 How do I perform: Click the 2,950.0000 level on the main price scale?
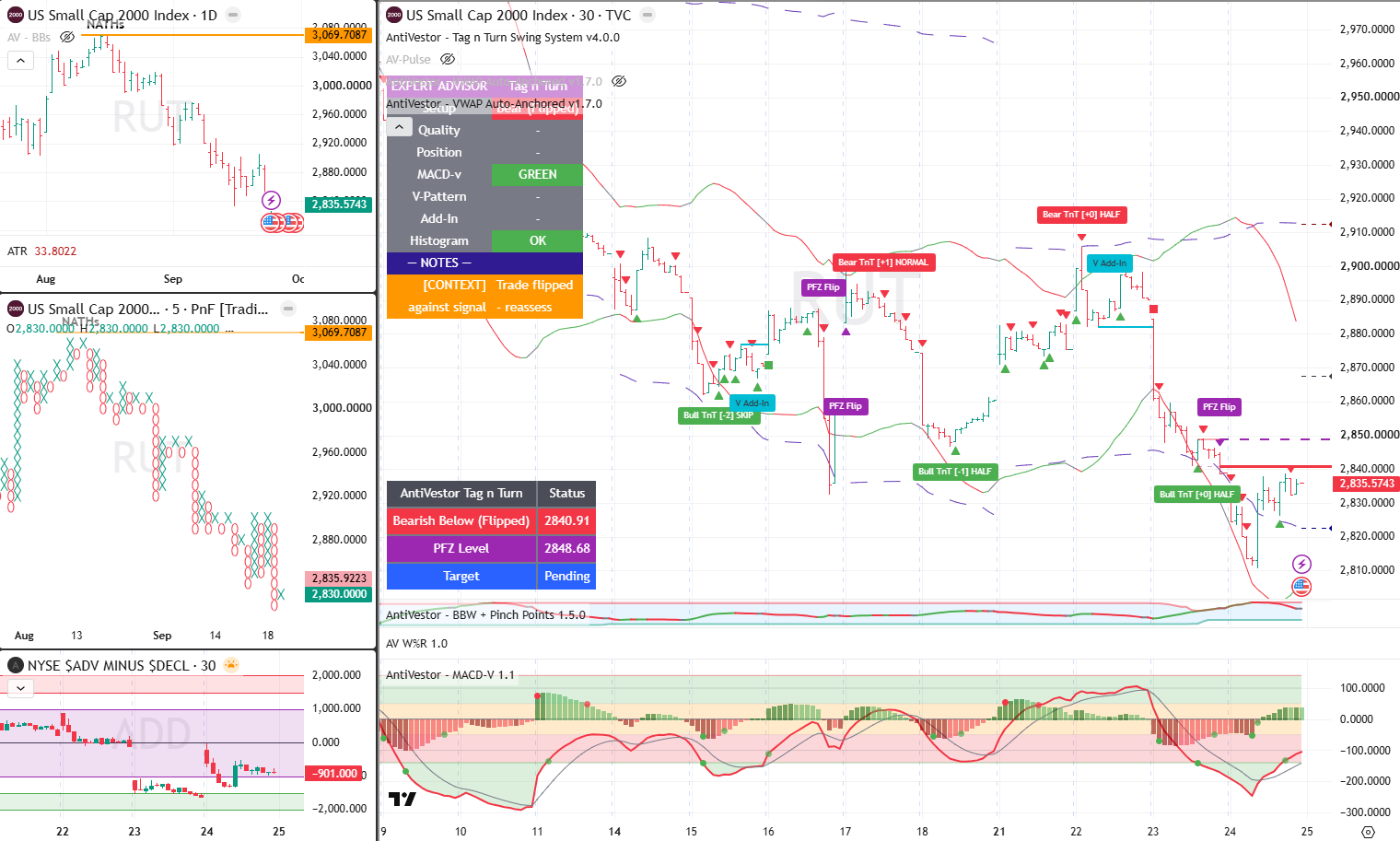click(x=1369, y=97)
